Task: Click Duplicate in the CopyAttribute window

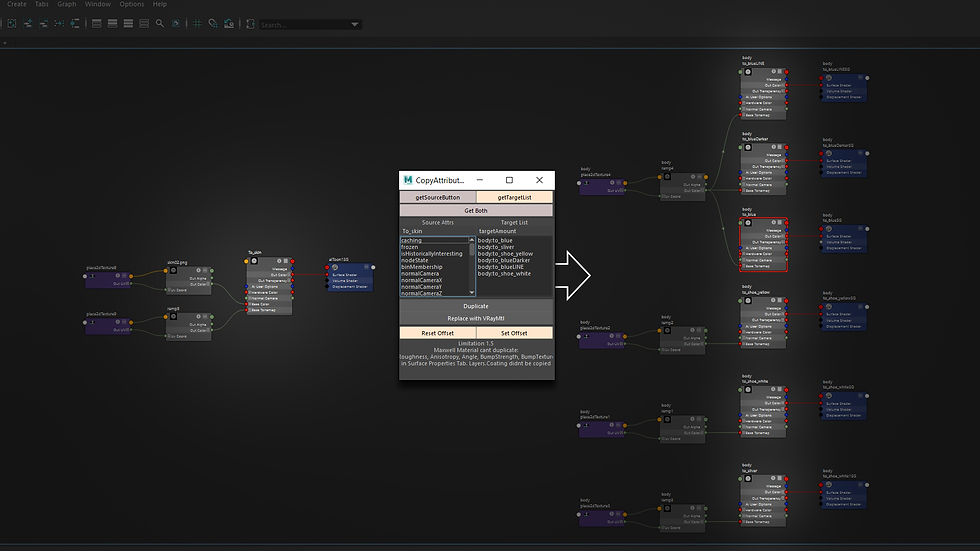Action: [x=476, y=306]
